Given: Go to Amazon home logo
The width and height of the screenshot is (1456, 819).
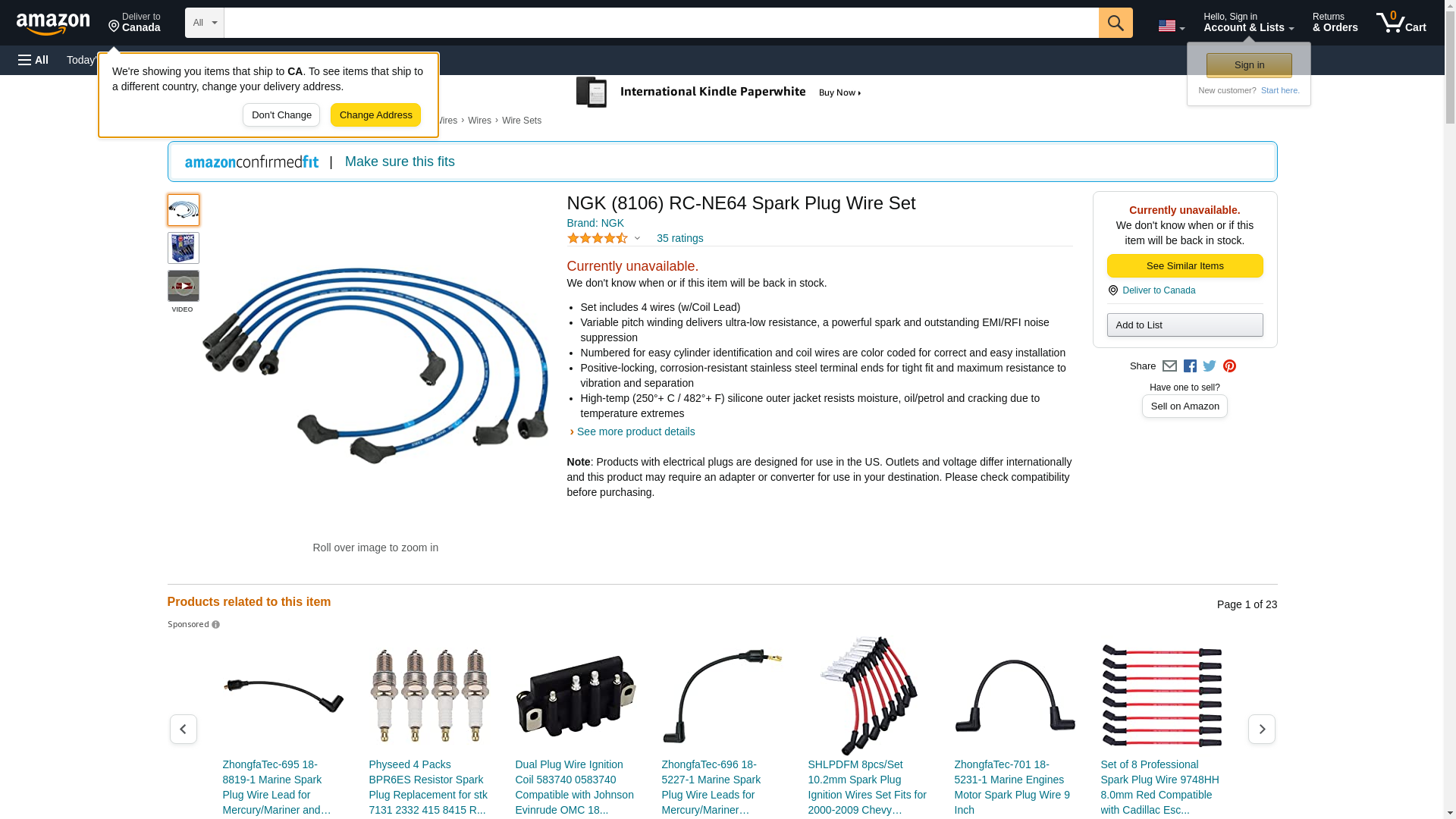Looking at the screenshot, I should pos(53,24).
